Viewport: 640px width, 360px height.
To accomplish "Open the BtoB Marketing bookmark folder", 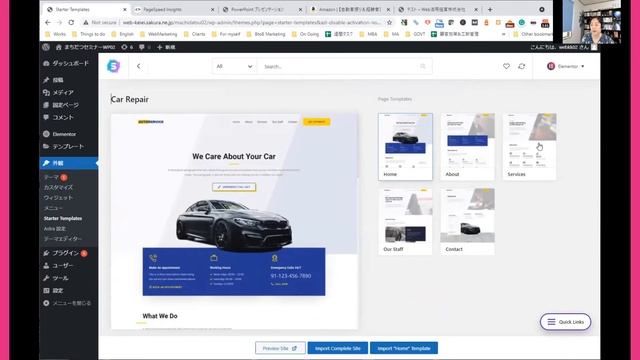I will click(x=266, y=34).
